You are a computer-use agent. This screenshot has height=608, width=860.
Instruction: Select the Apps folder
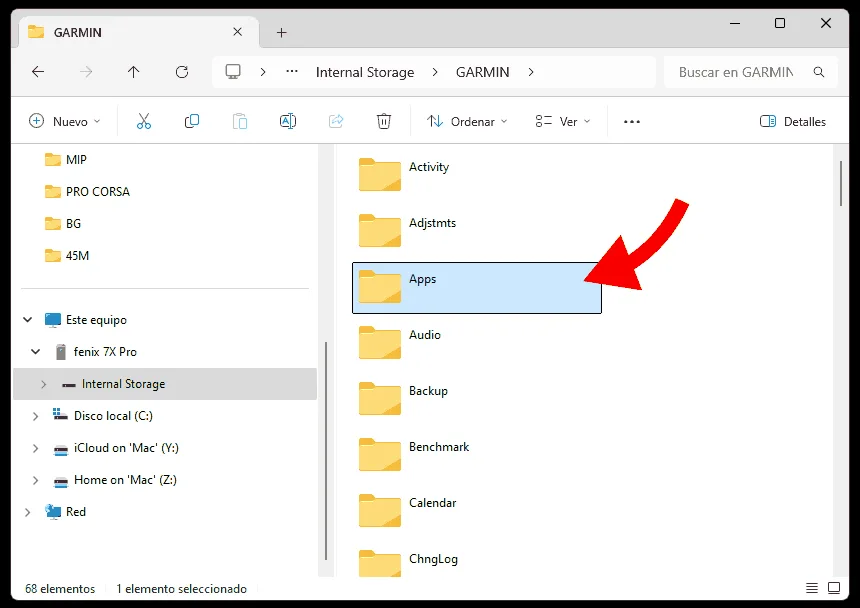pyautogui.click(x=477, y=288)
